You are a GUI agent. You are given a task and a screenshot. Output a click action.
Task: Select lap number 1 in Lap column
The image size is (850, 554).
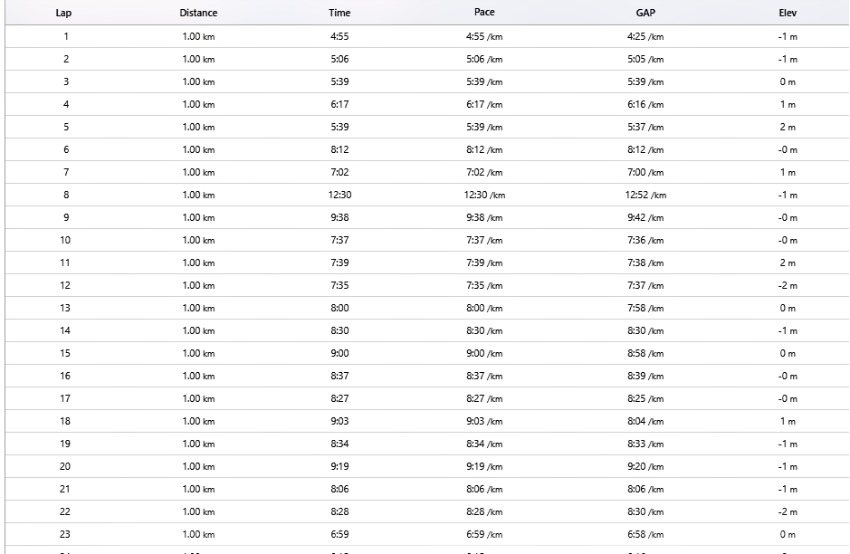pos(66,36)
